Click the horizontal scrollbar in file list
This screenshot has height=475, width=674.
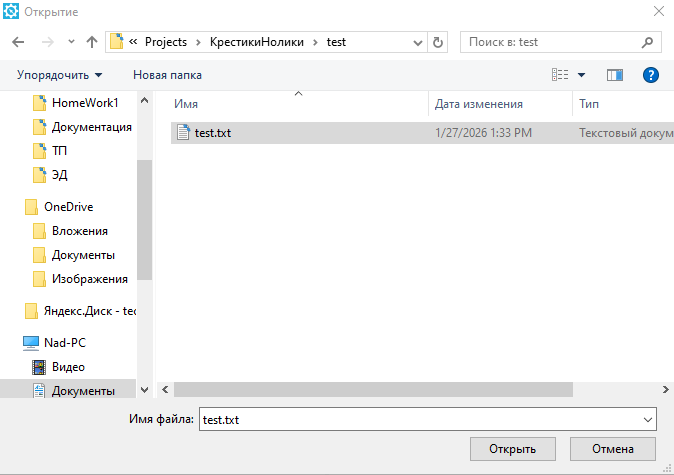tap(372, 389)
